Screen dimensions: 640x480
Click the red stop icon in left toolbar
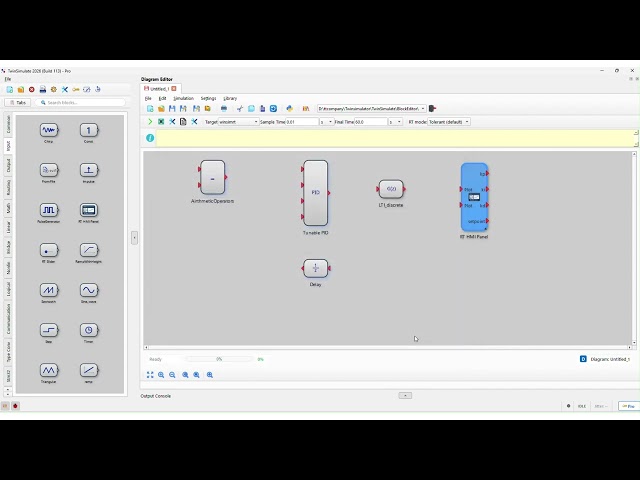pyautogui.click(x=31, y=89)
